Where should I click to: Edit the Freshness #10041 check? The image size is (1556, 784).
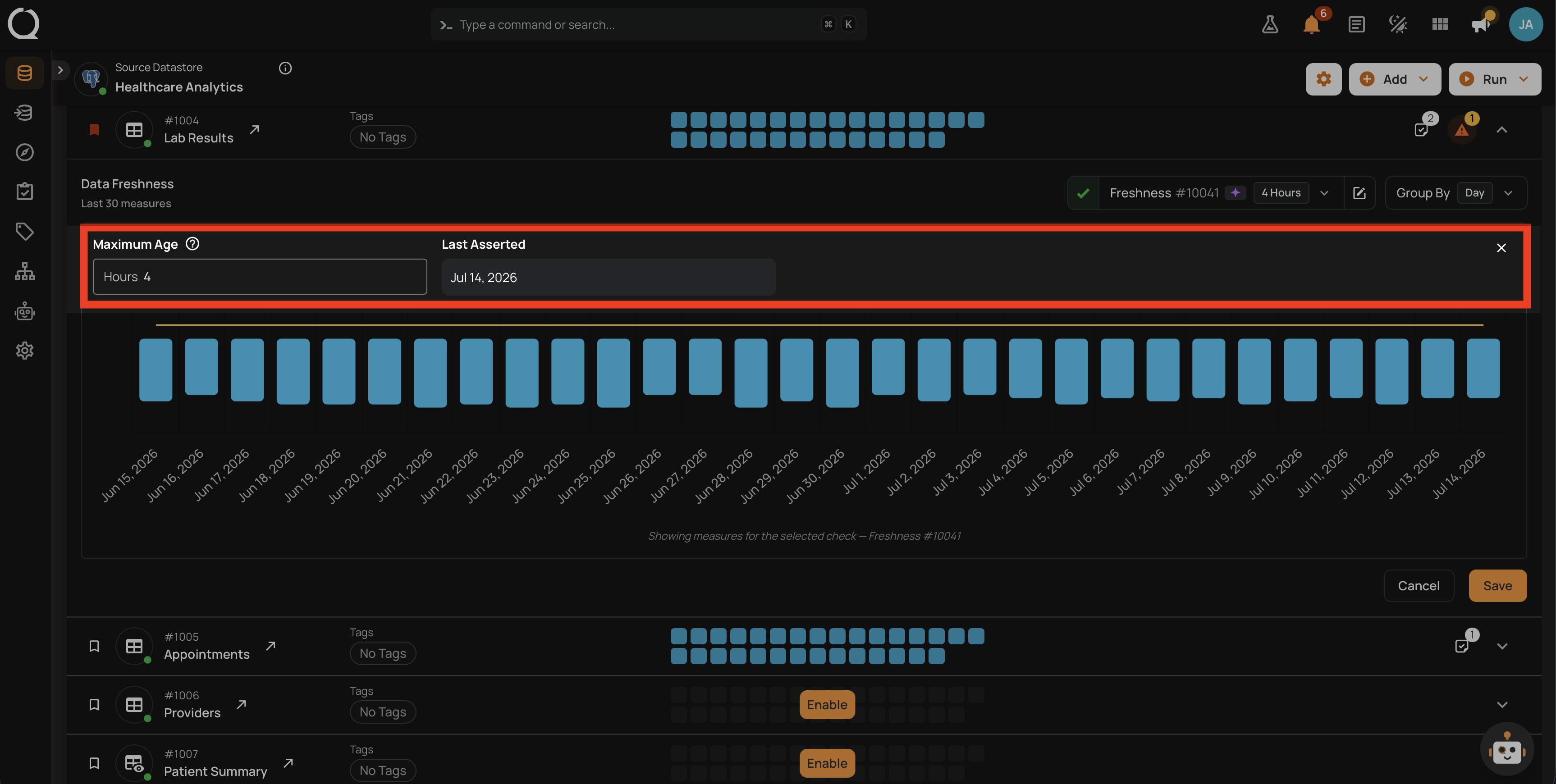click(1359, 193)
